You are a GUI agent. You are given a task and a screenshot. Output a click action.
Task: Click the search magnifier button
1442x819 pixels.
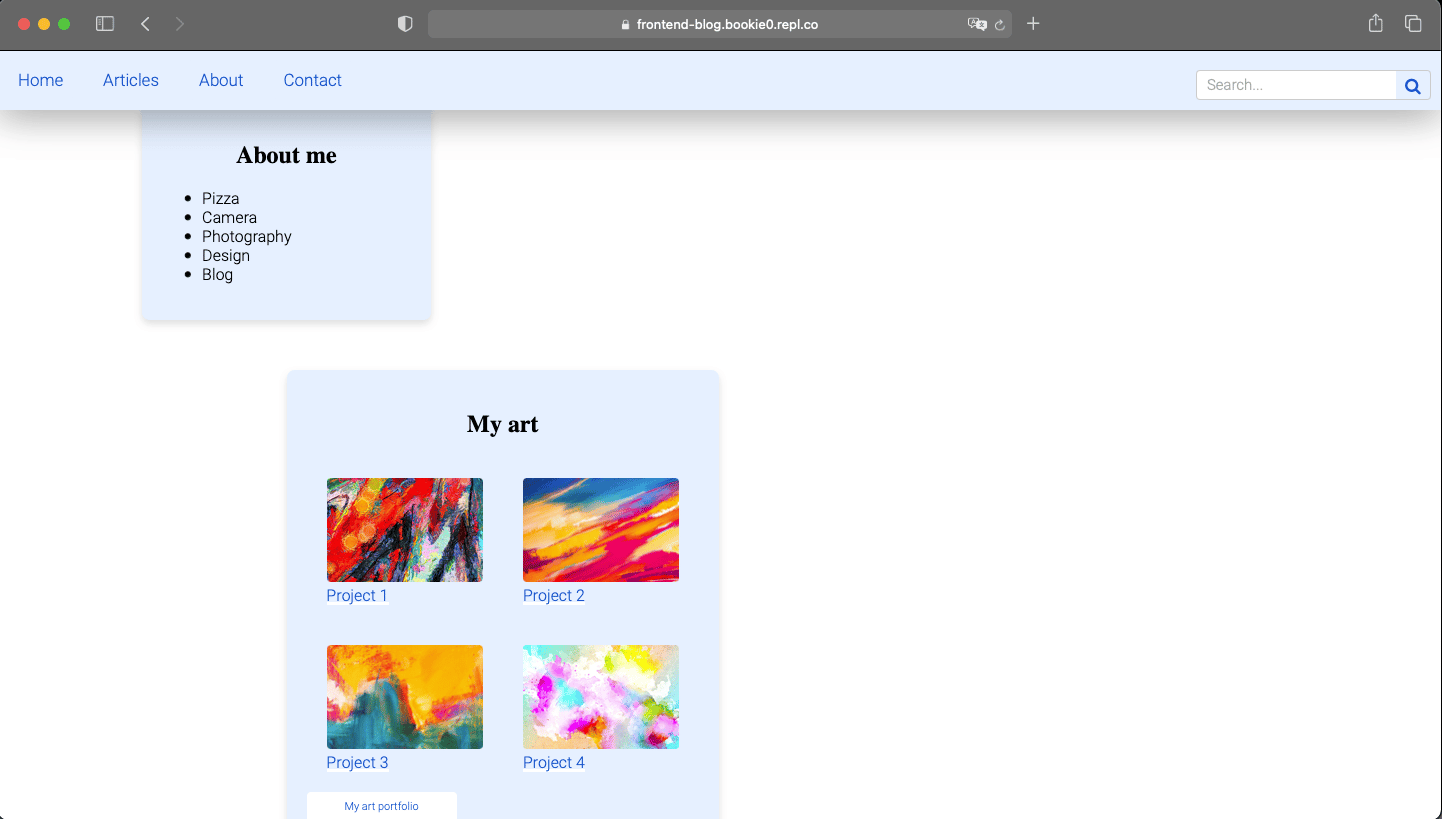1413,86
